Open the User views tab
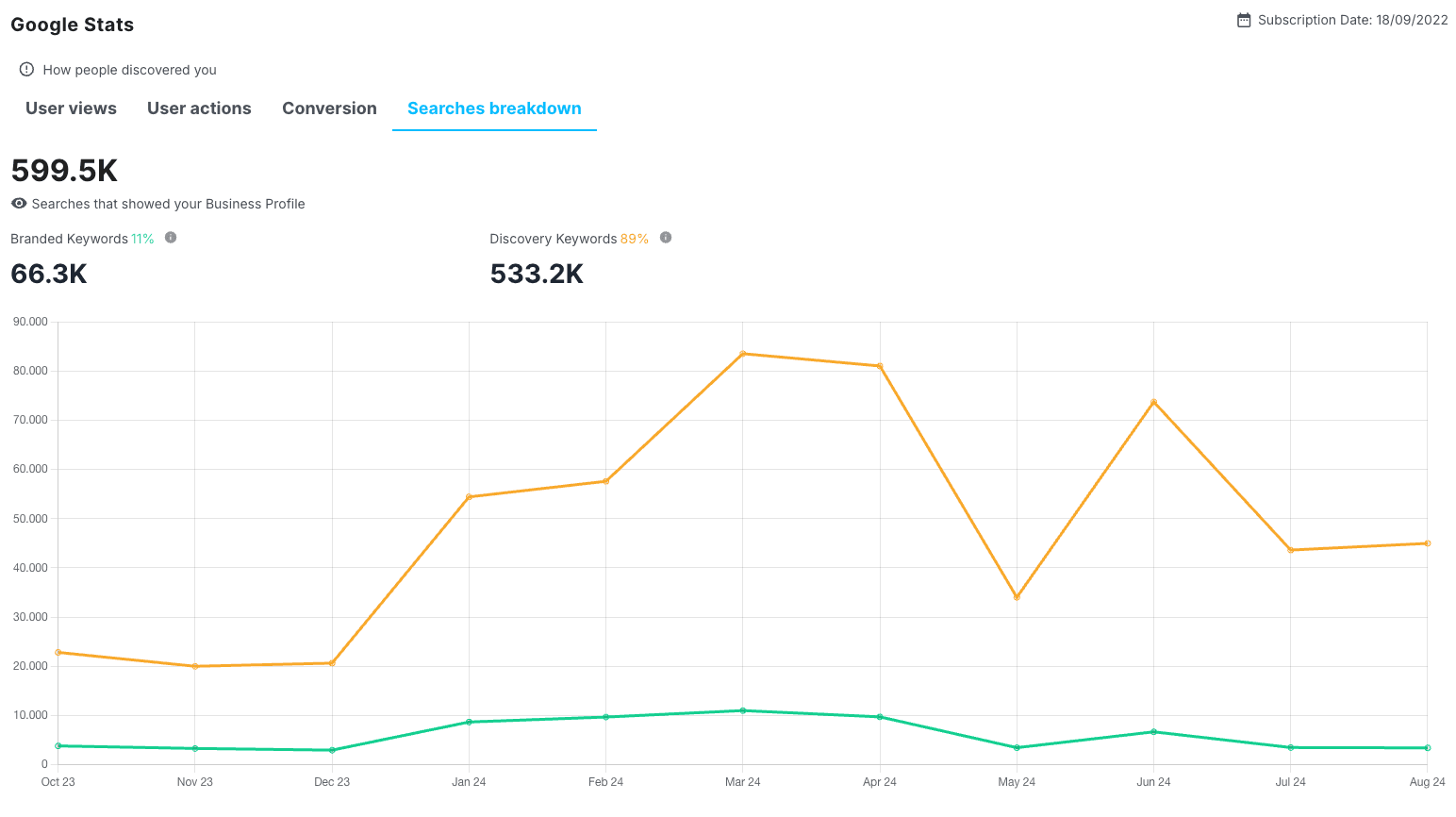Image resolution: width=1456 pixels, height=817 pixels. 71,108
